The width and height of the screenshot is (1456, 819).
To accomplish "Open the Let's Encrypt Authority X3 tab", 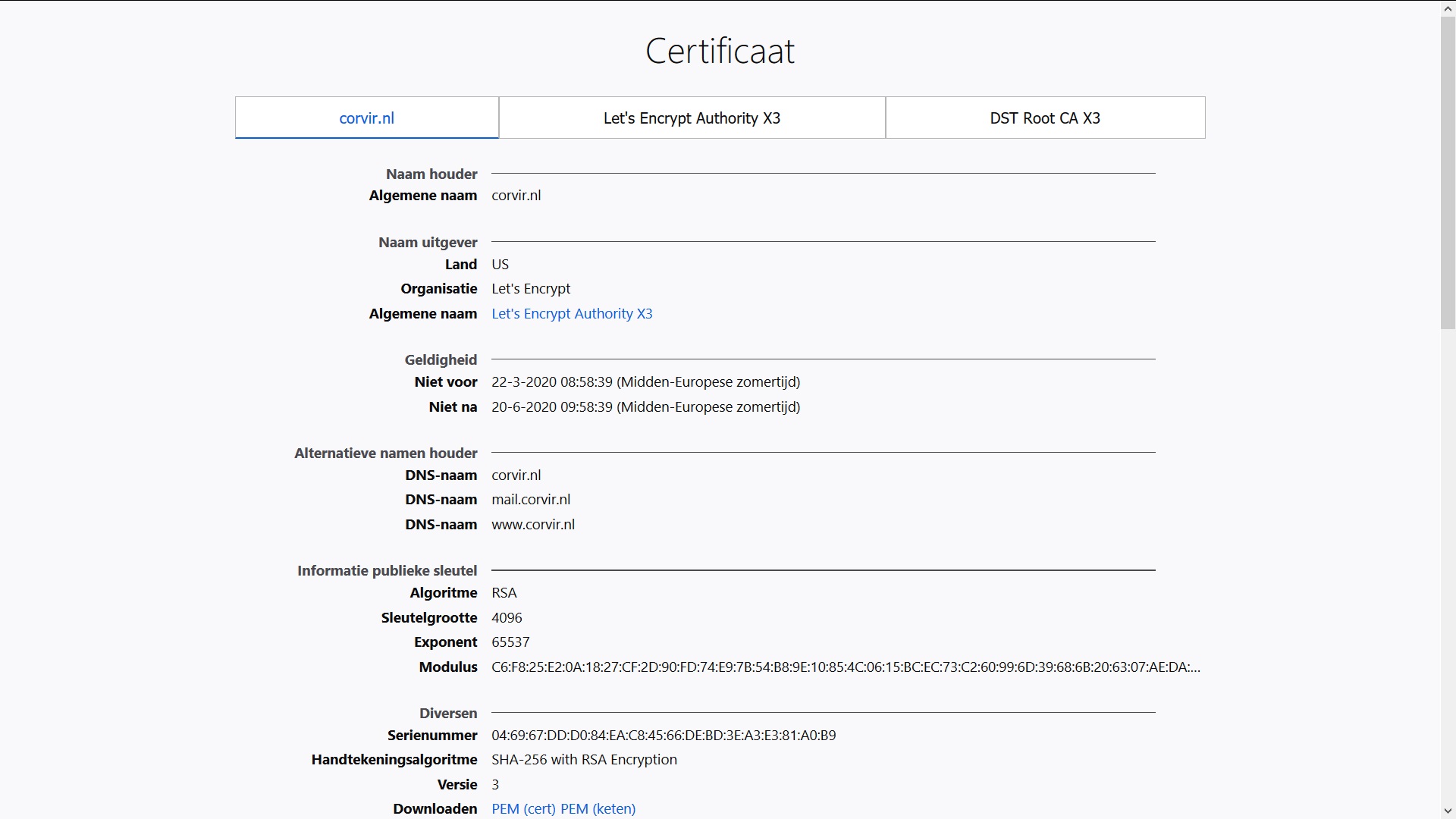I will (x=692, y=118).
